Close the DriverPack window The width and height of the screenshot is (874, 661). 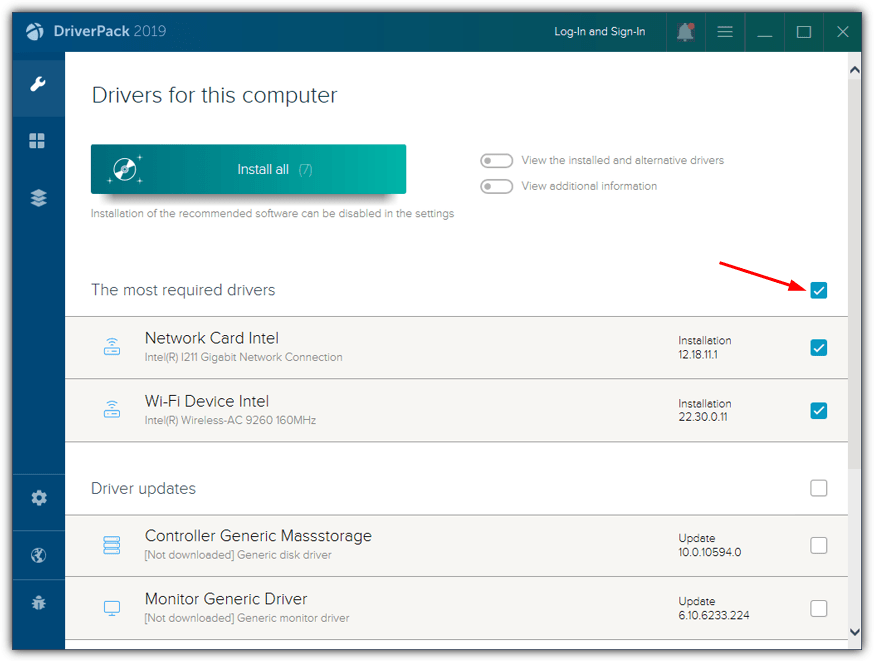coord(843,32)
